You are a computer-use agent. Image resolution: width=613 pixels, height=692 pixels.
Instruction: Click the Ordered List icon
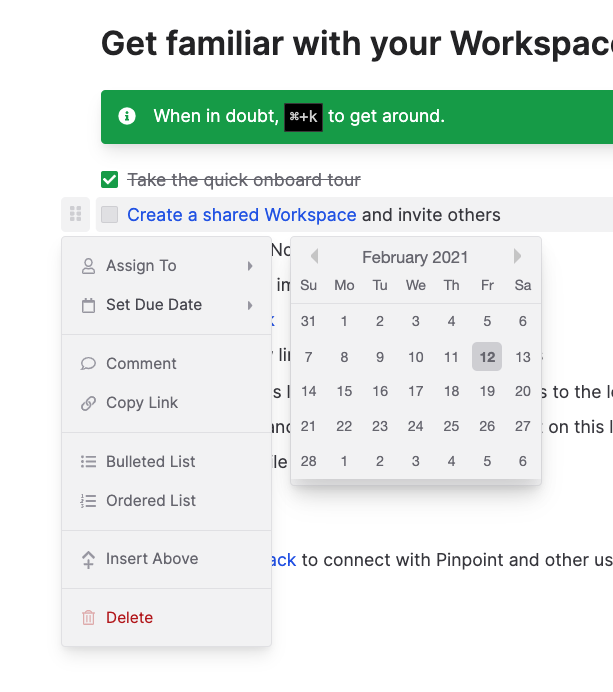click(88, 501)
